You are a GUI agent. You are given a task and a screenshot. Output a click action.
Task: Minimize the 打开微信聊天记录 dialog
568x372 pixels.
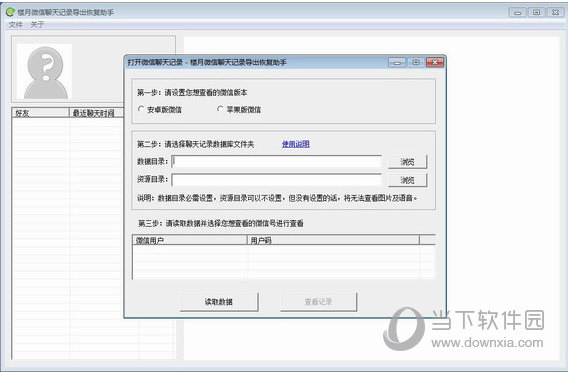(x=397, y=62)
